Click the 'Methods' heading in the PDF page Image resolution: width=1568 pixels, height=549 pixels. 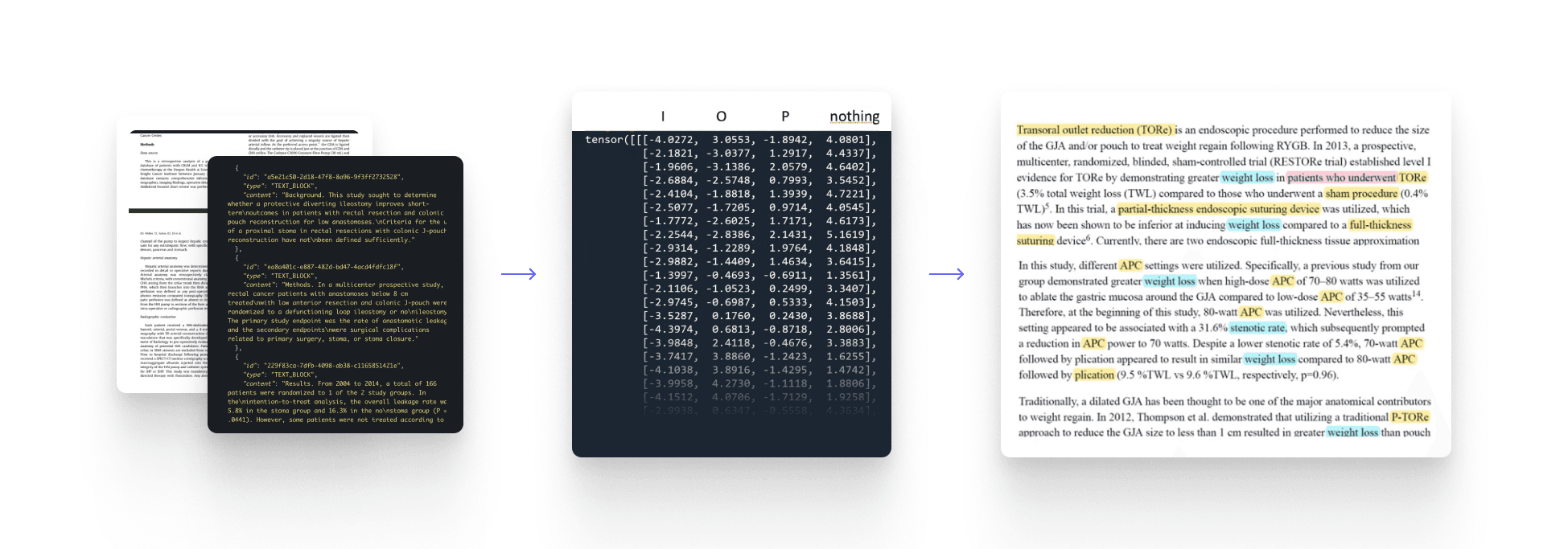[x=147, y=145]
